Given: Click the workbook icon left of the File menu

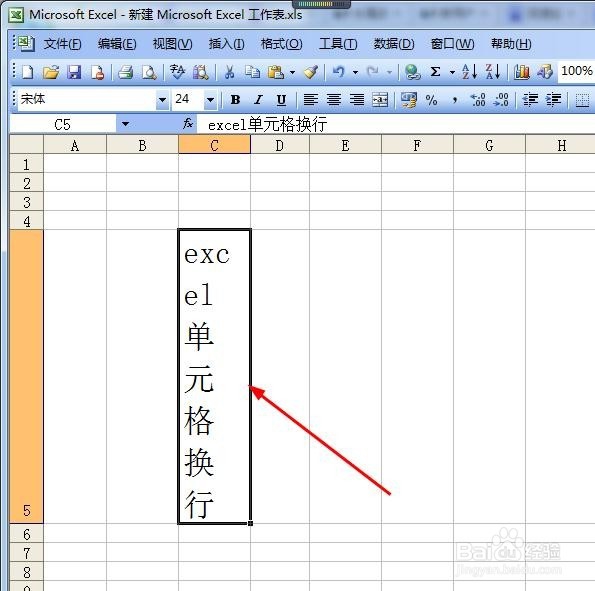Looking at the screenshot, I should pyautogui.click(x=26, y=43).
